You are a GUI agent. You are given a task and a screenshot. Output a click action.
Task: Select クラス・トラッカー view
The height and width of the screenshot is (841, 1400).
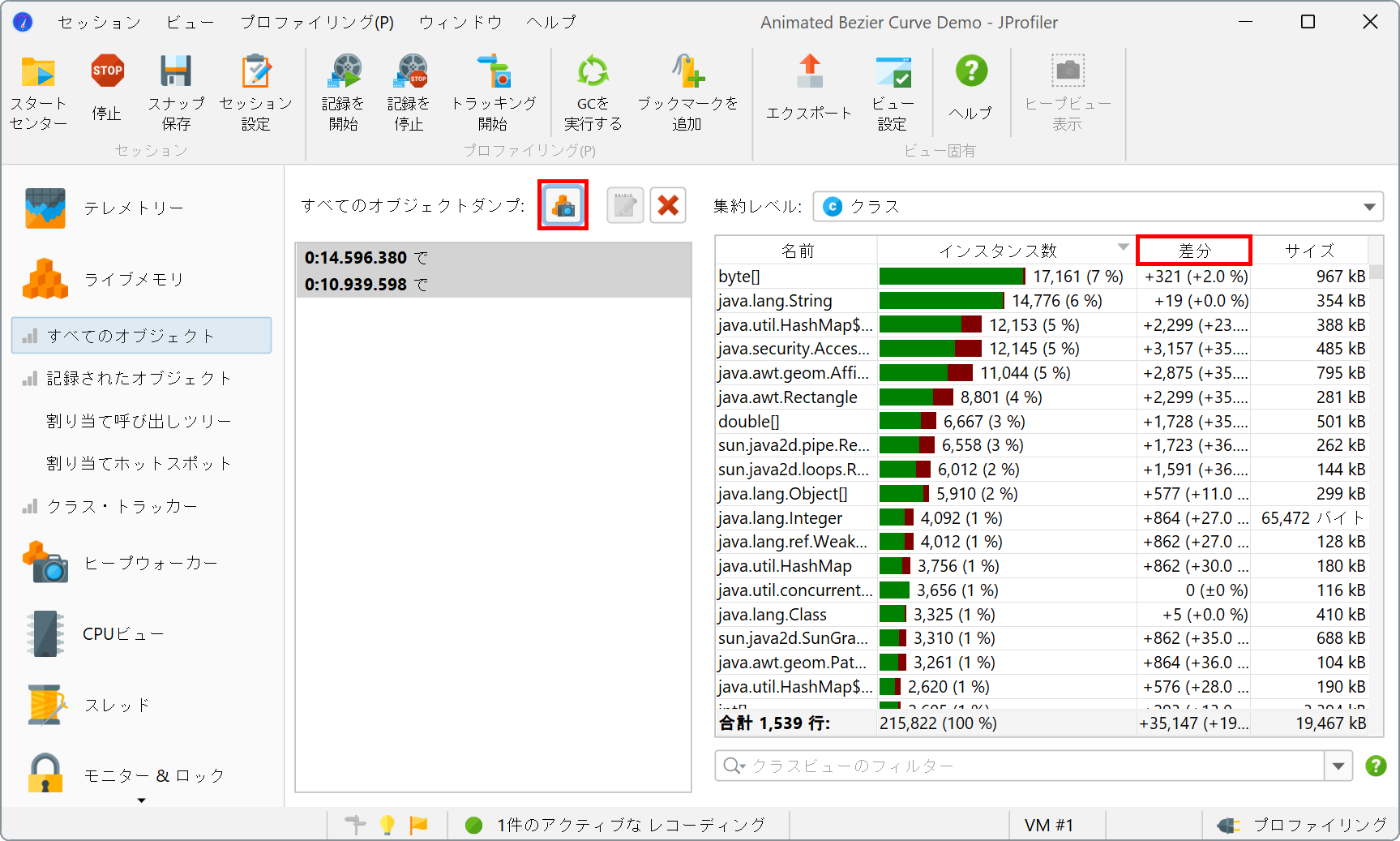[x=142, y=506]
